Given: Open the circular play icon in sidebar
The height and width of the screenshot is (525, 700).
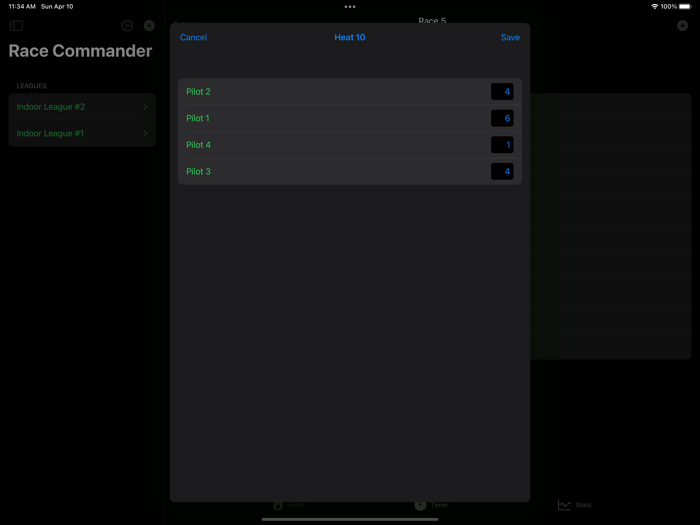Looking at the screenshot, I should 127,25.
